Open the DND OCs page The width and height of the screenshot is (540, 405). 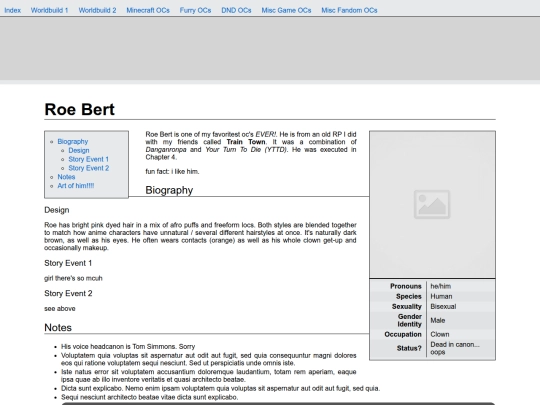pyautogui.click(x=236, y=10)
